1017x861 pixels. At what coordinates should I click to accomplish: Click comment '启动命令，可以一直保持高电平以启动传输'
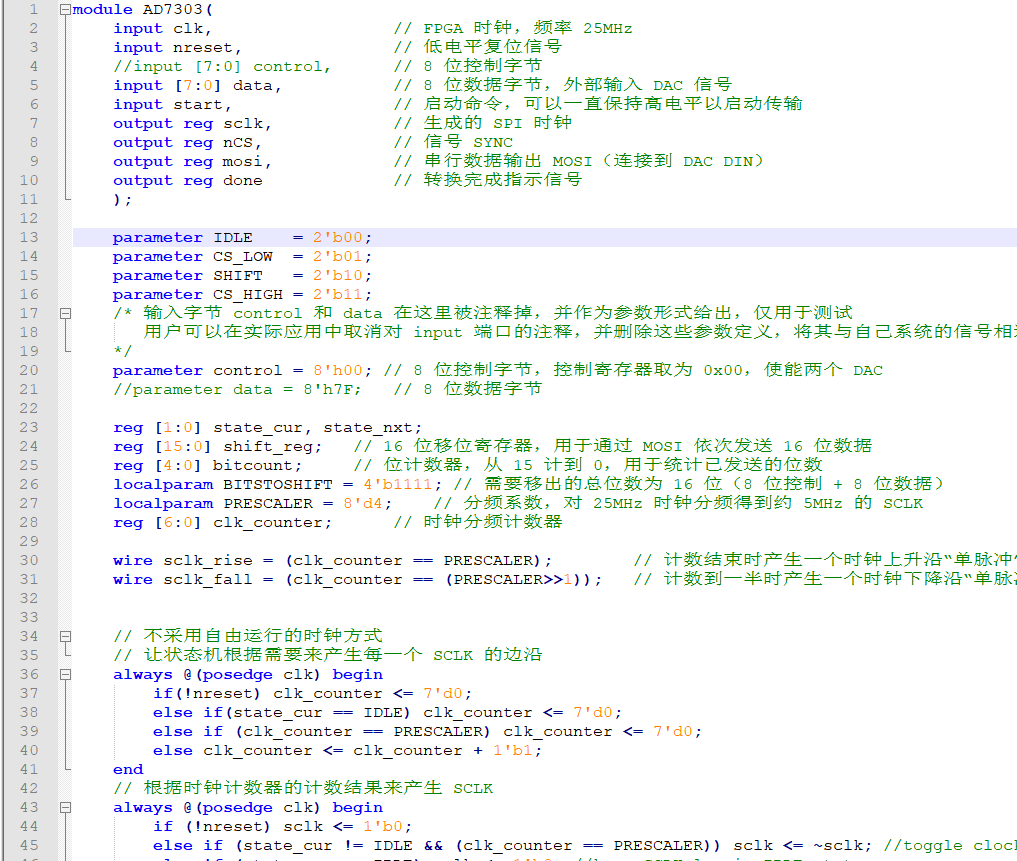point(613,104)
